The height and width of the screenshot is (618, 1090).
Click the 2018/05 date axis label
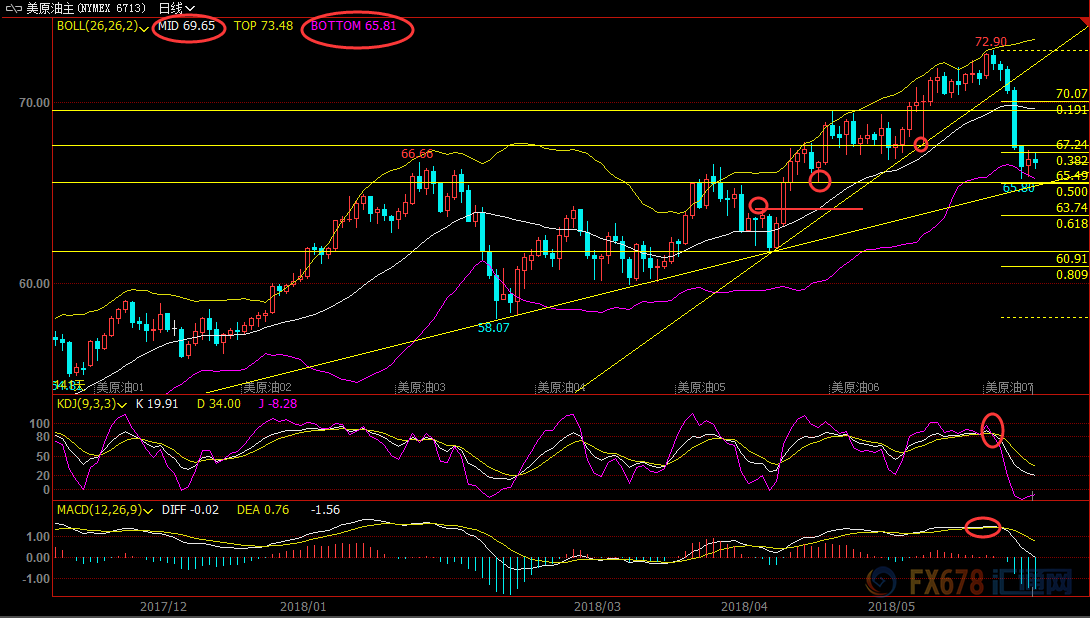tap(891, 607)
